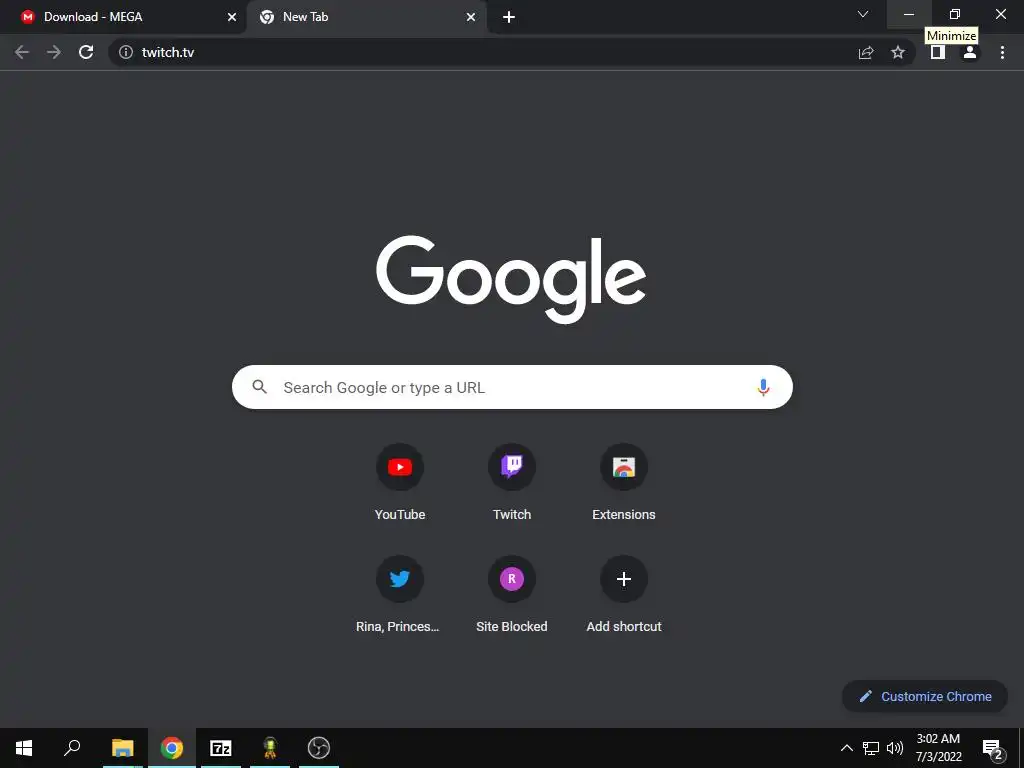Image resolution: width=1024 pixels, height=768 pixels.
Task: Select the New Tab tab
Action: [366, 18]
